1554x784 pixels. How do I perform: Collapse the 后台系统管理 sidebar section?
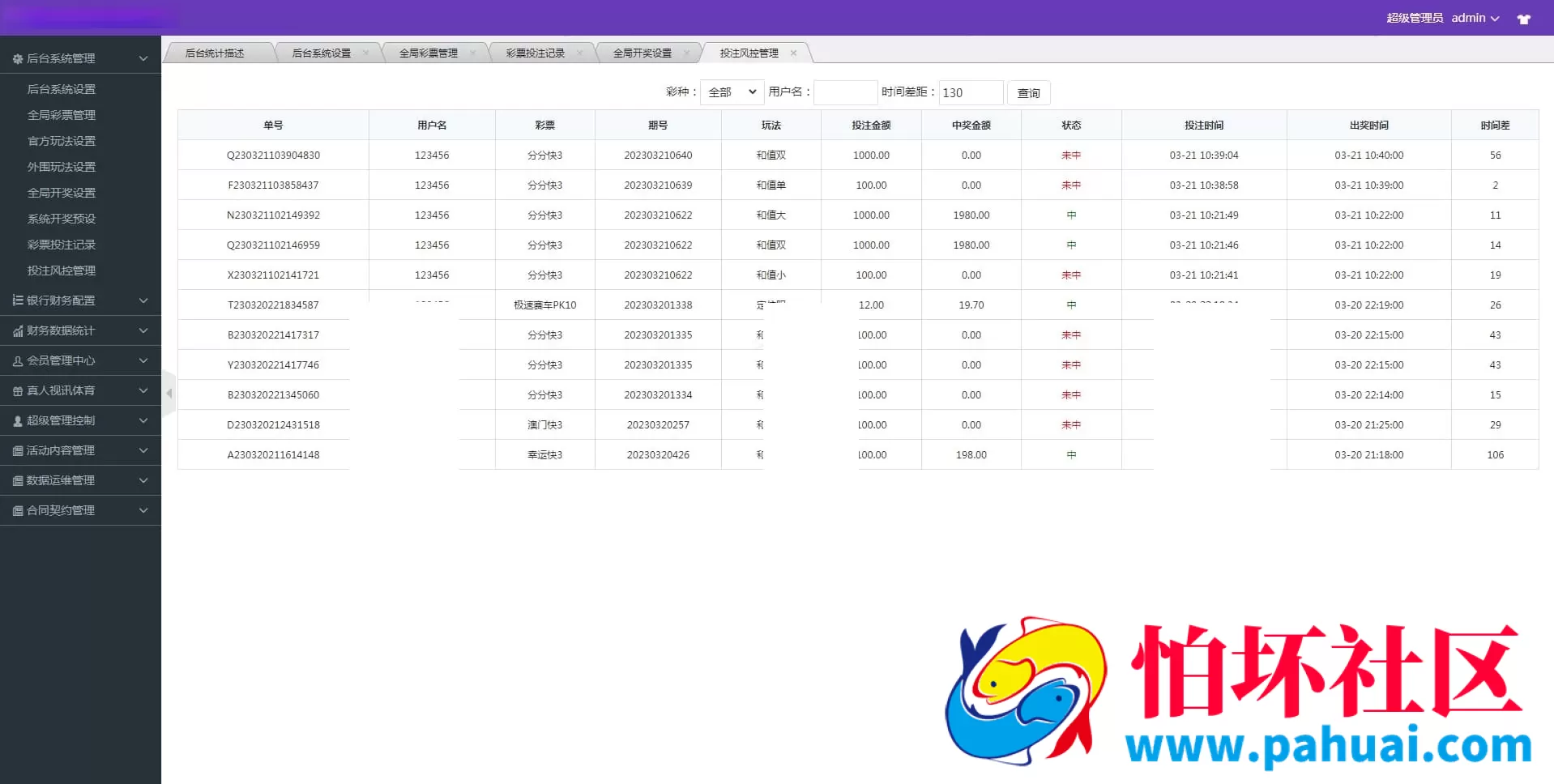tap(143, 57)
